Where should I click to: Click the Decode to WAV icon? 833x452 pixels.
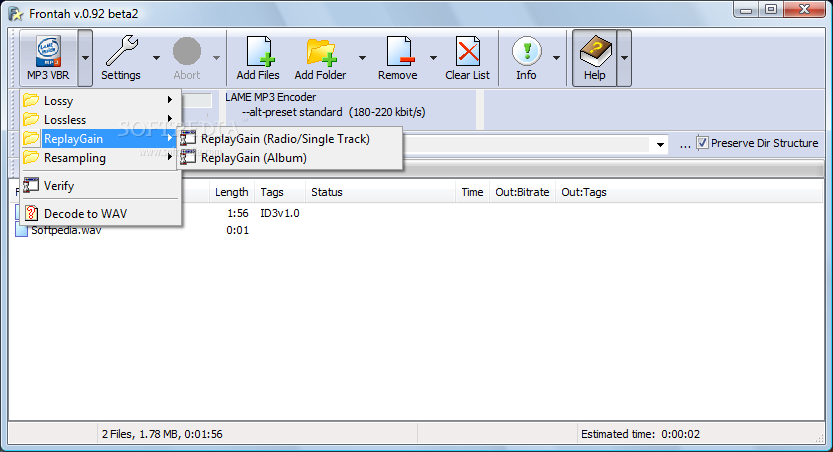31,213
